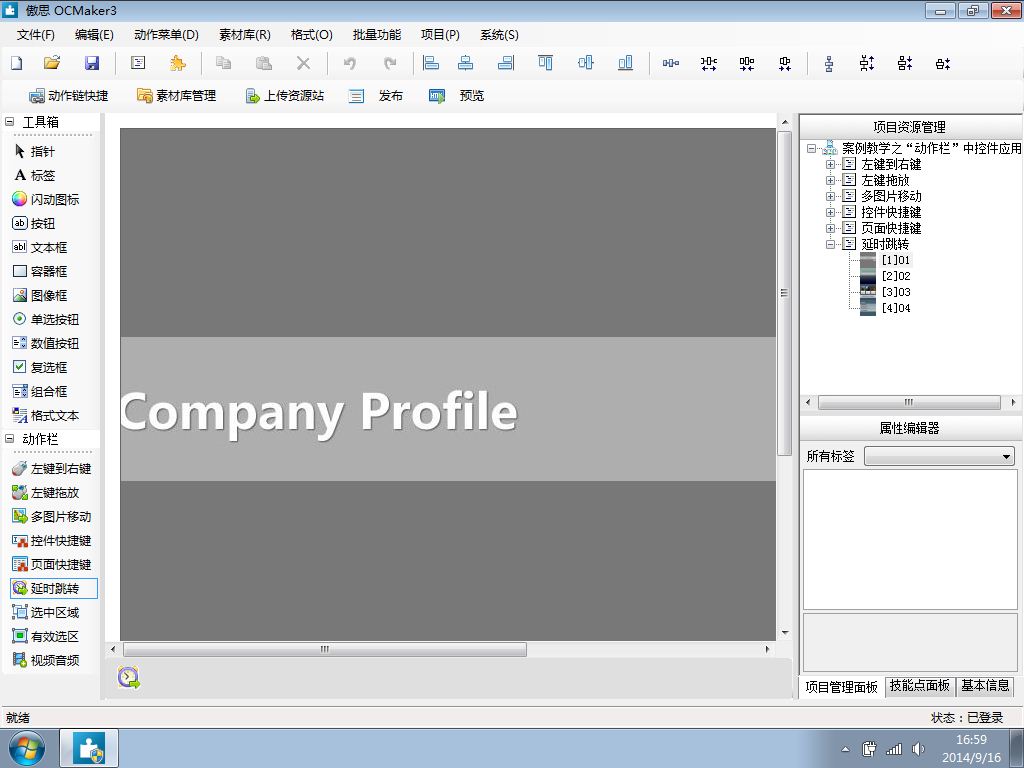1024x768 pixels.
Task: Select the 复选框 checkbox tool
Action: point(40,368)
